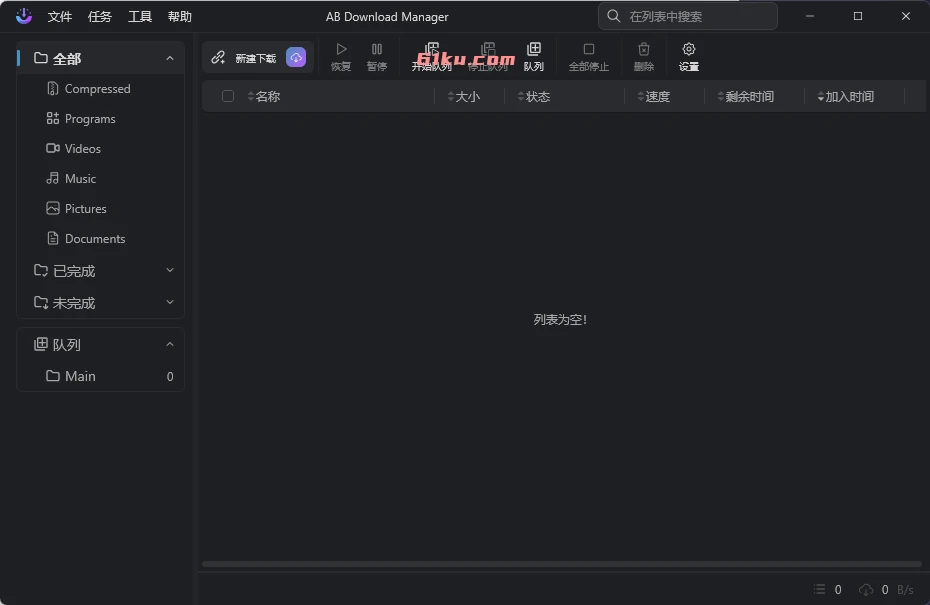Sort list by 状态 column
Image resolution: width=930 pixels, height=605 pixels.
pos(534,96)
